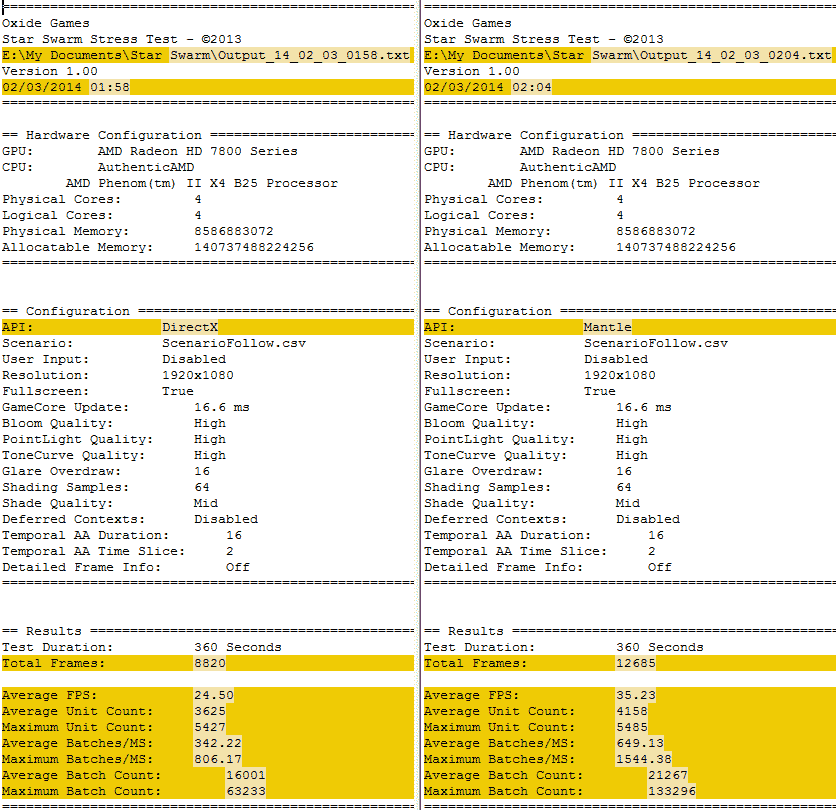The height and width of the screenshot is (810, 836).
Task: Click left pane Physical Memory value 8586883072
Action: (234, 231)
